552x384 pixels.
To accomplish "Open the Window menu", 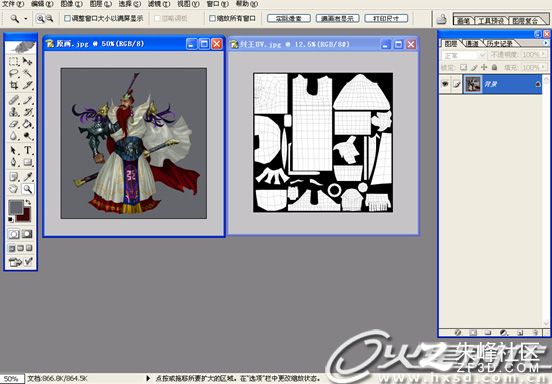I will click(217, 4).
